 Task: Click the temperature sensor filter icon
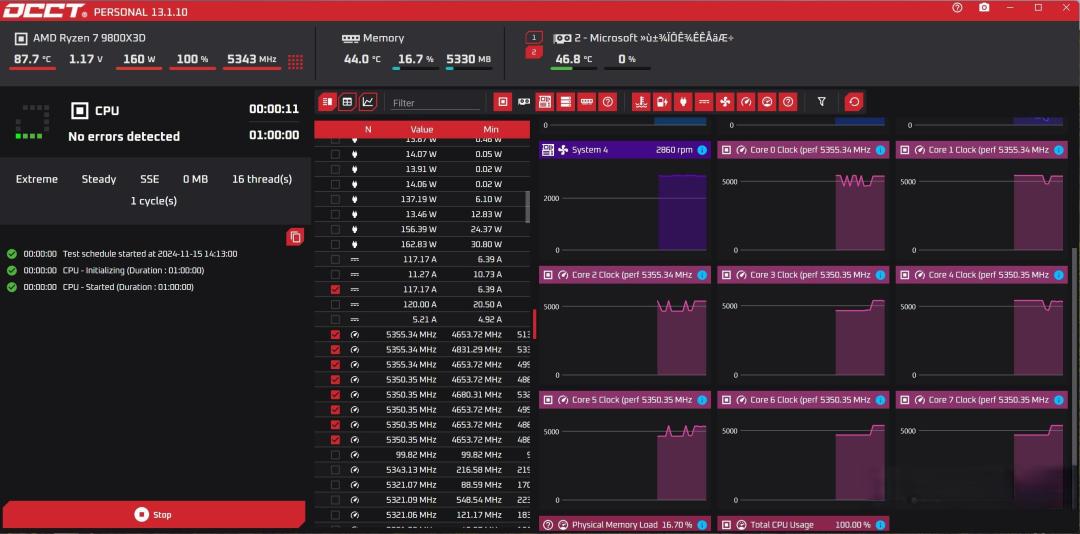tap(642, 102)
